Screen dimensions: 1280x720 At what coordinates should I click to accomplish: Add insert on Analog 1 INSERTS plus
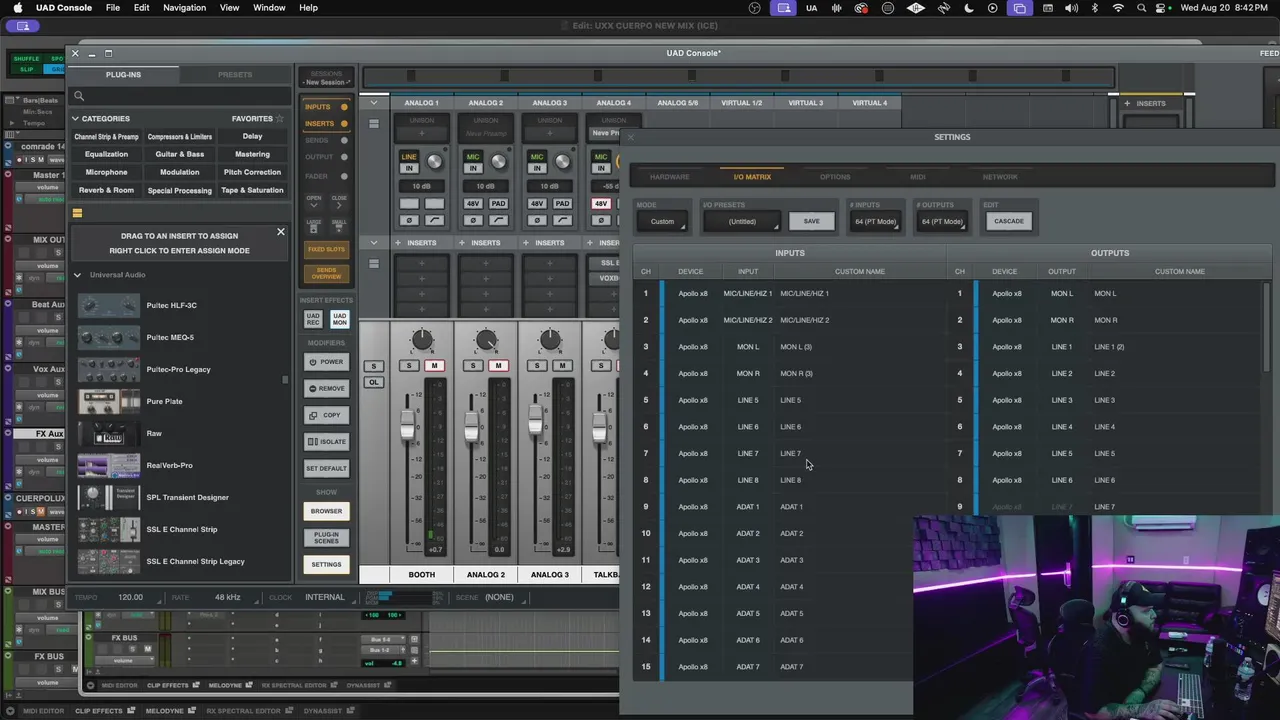397,243
